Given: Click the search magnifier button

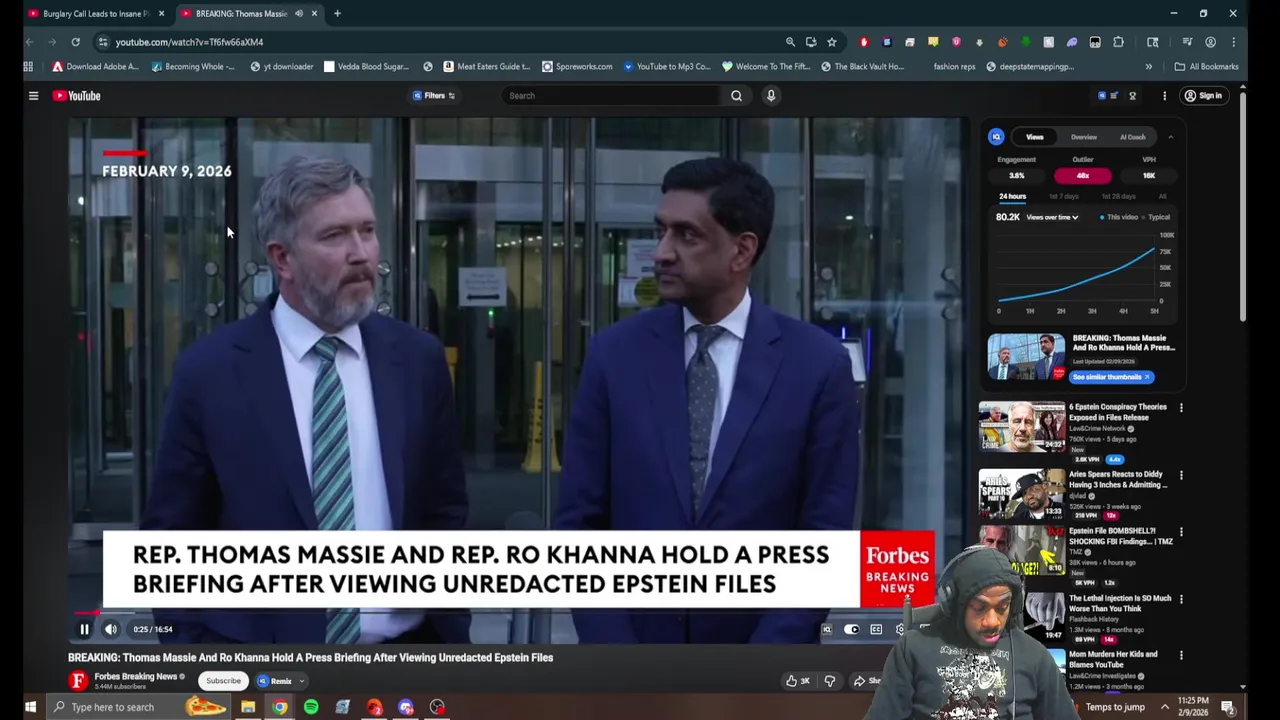Looking at the screenshot, I should (736, 96).
